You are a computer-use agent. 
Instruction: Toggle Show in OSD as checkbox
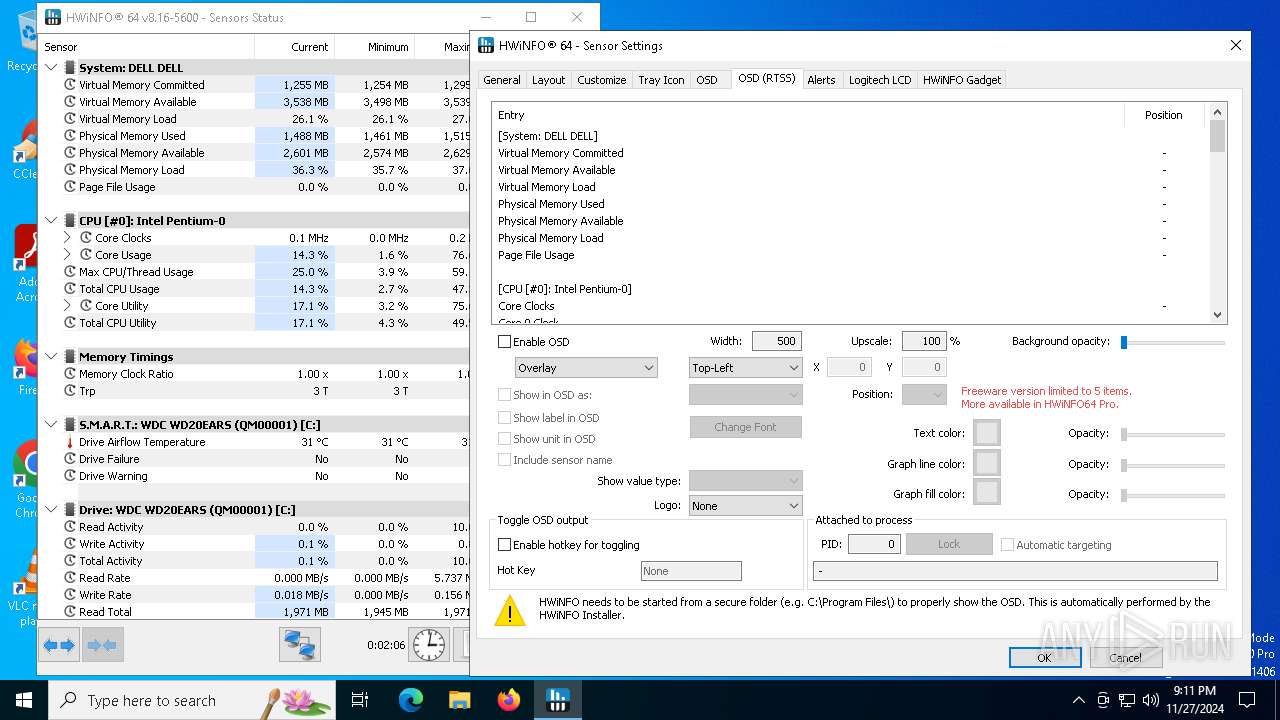point(505,395)
